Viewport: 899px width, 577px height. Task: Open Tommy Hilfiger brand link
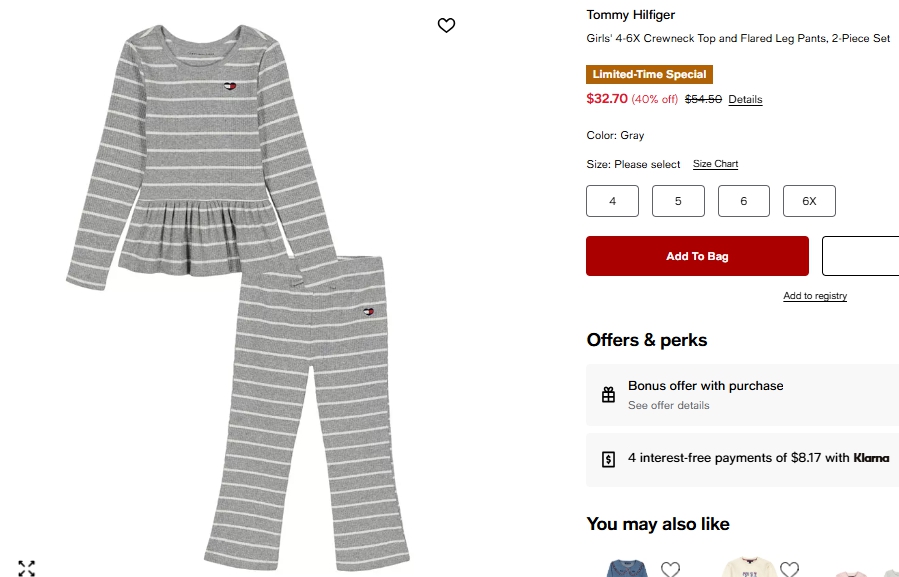630,15
